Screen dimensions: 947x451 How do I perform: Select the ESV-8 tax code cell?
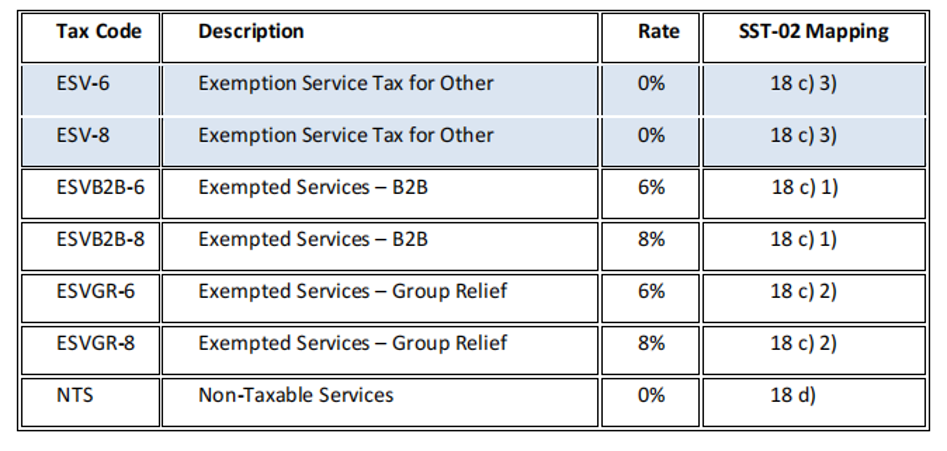tap(84, 135)
